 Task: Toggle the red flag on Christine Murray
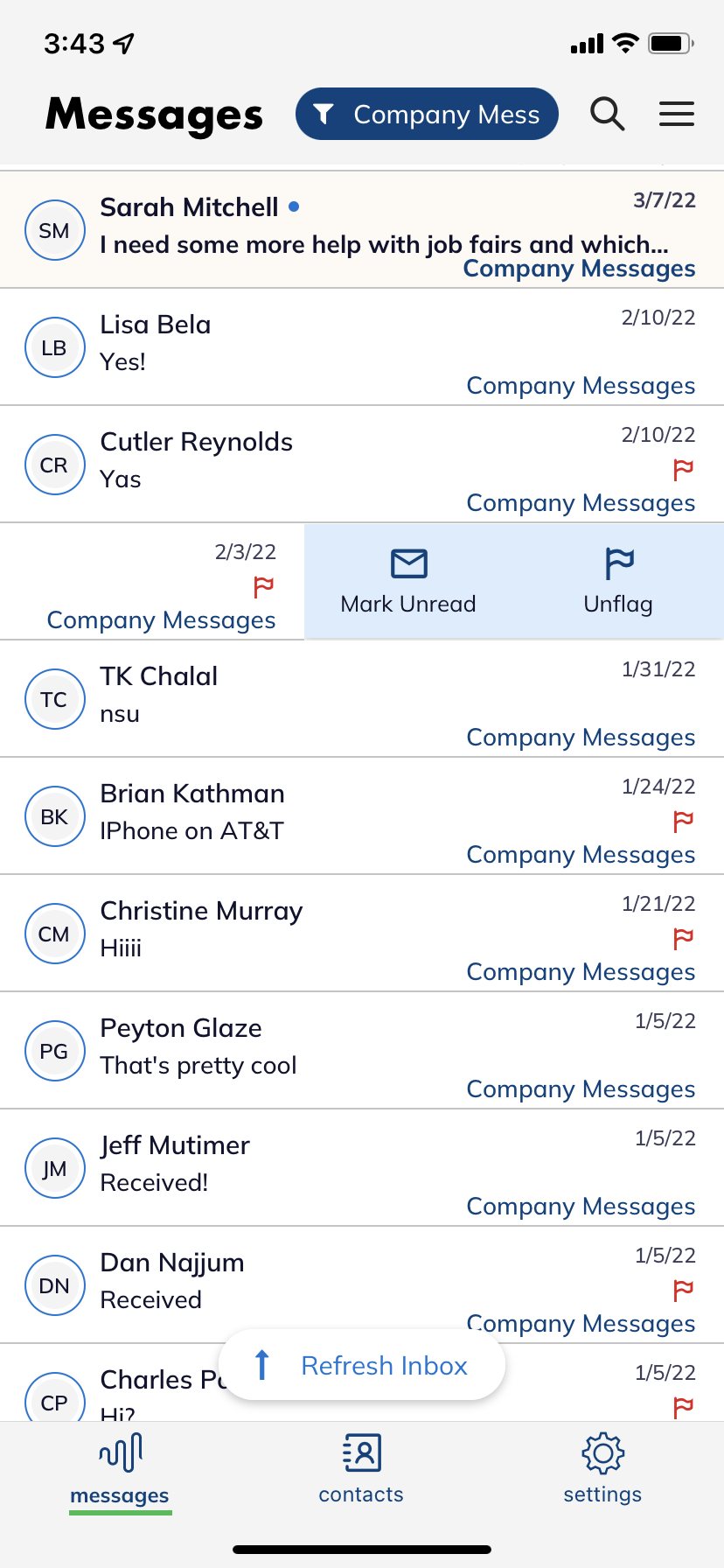coord(684,939)
